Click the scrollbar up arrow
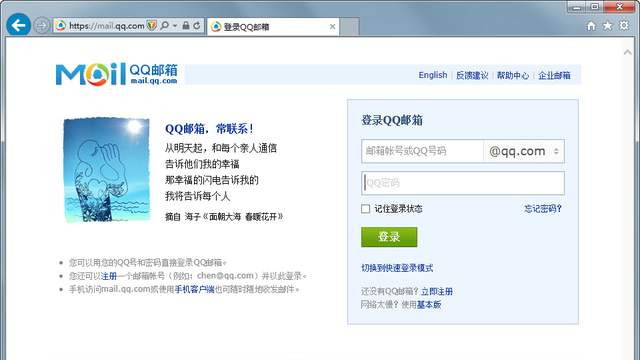Screen dimensions: 640x360 click(x=628, y=52)
